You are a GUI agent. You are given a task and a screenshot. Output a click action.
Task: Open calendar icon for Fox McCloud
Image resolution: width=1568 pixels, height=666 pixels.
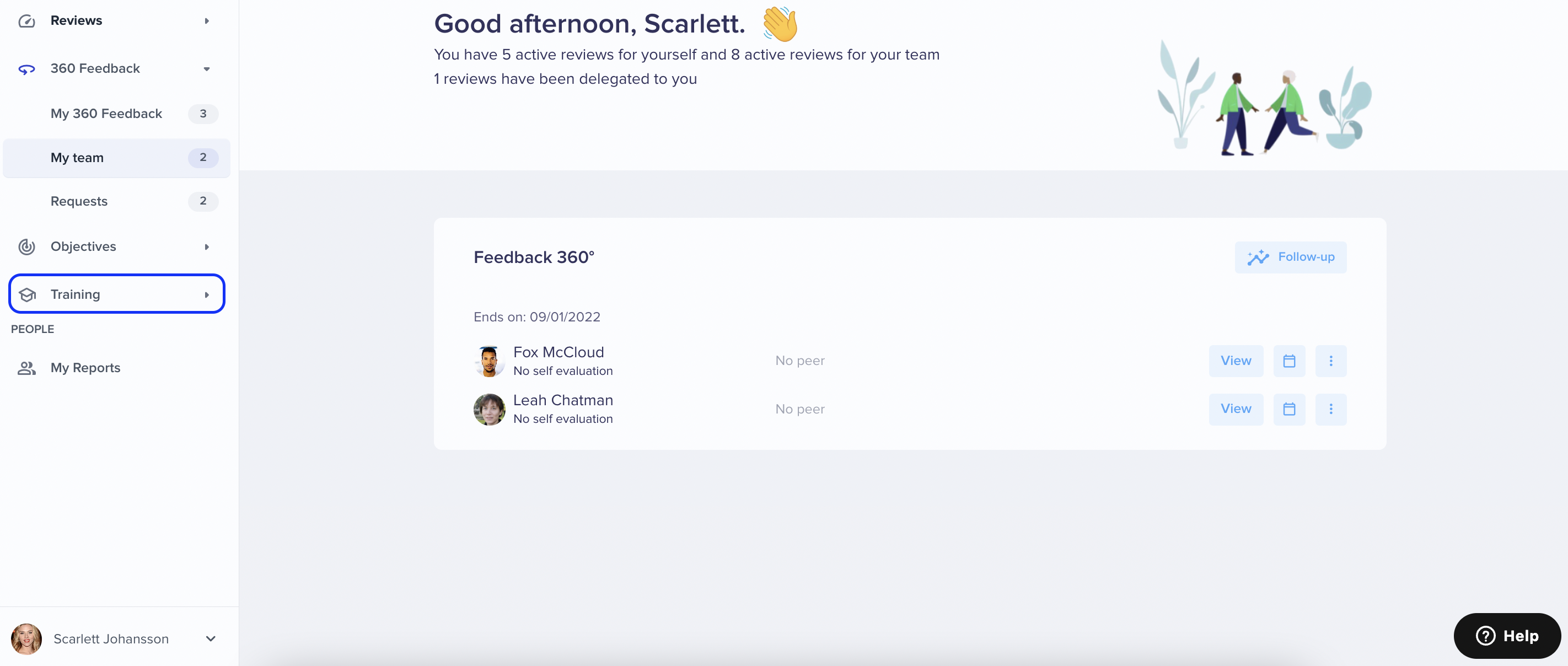[1288, 361]
